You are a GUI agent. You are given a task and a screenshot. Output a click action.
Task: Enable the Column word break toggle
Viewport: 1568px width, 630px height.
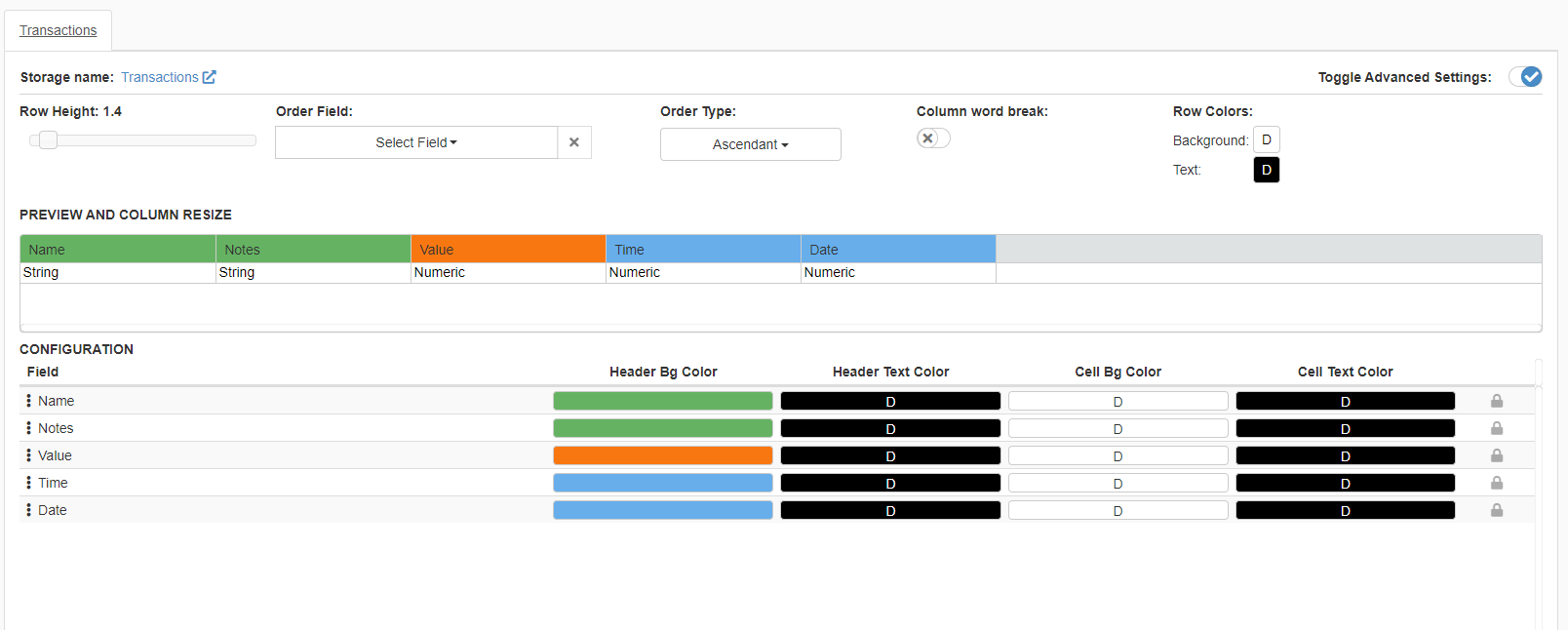click(933, 138)
